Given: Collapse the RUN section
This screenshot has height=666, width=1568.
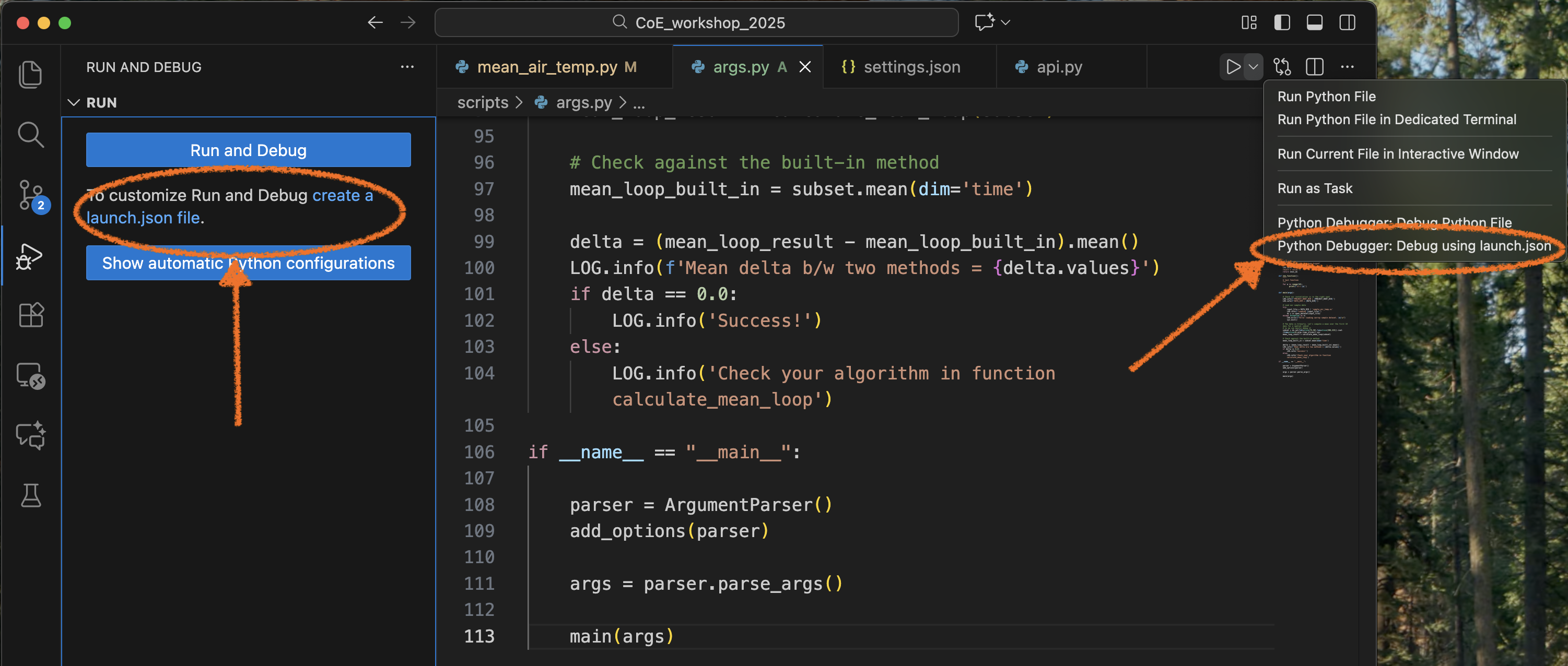Looking at the screenshot, I should point(74,102).
